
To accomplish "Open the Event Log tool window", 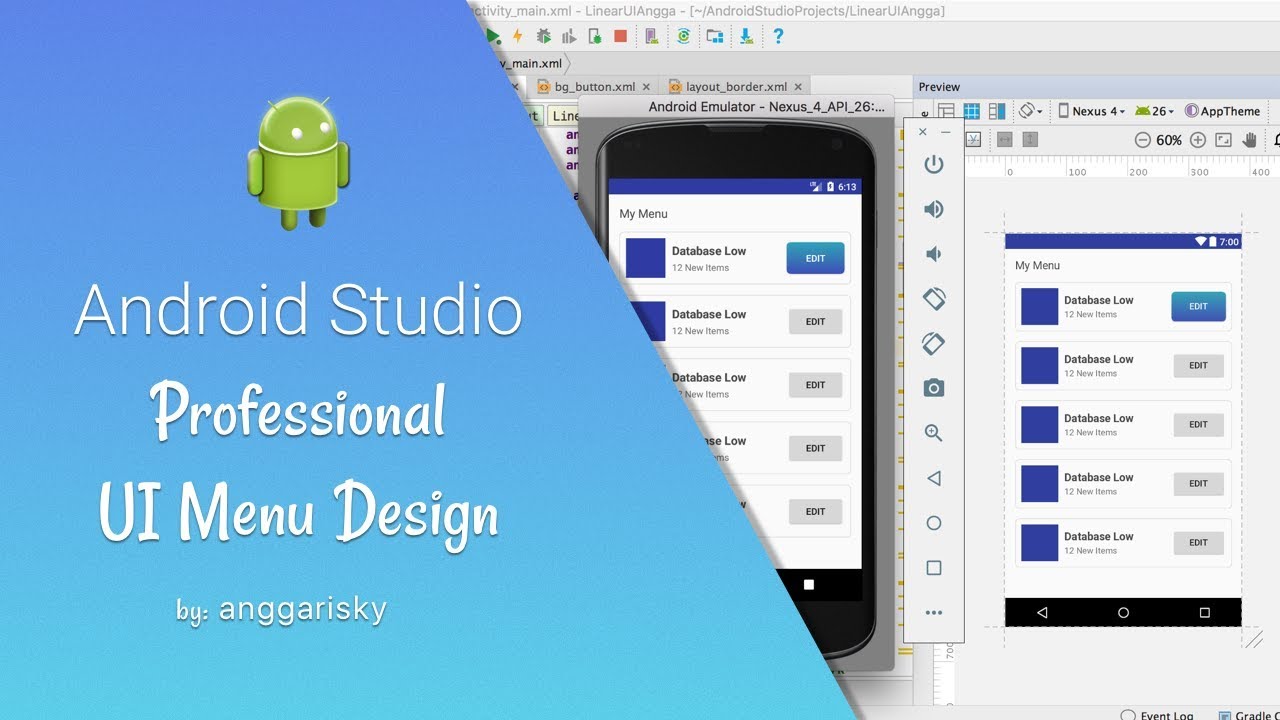I will [x=1159, y=715].
